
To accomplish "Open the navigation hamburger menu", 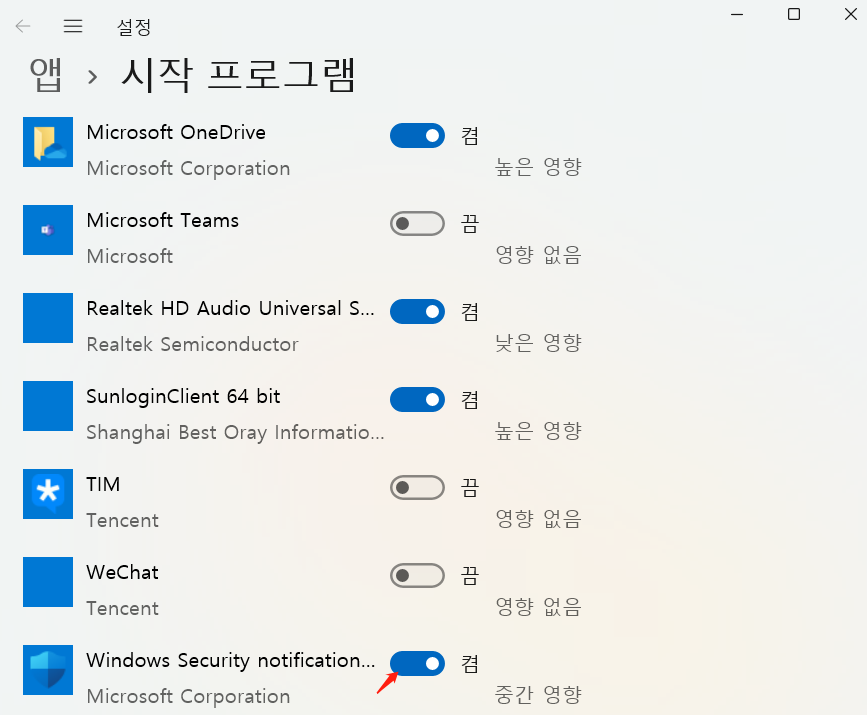I will pyautogui.click(x=73, y=26).
